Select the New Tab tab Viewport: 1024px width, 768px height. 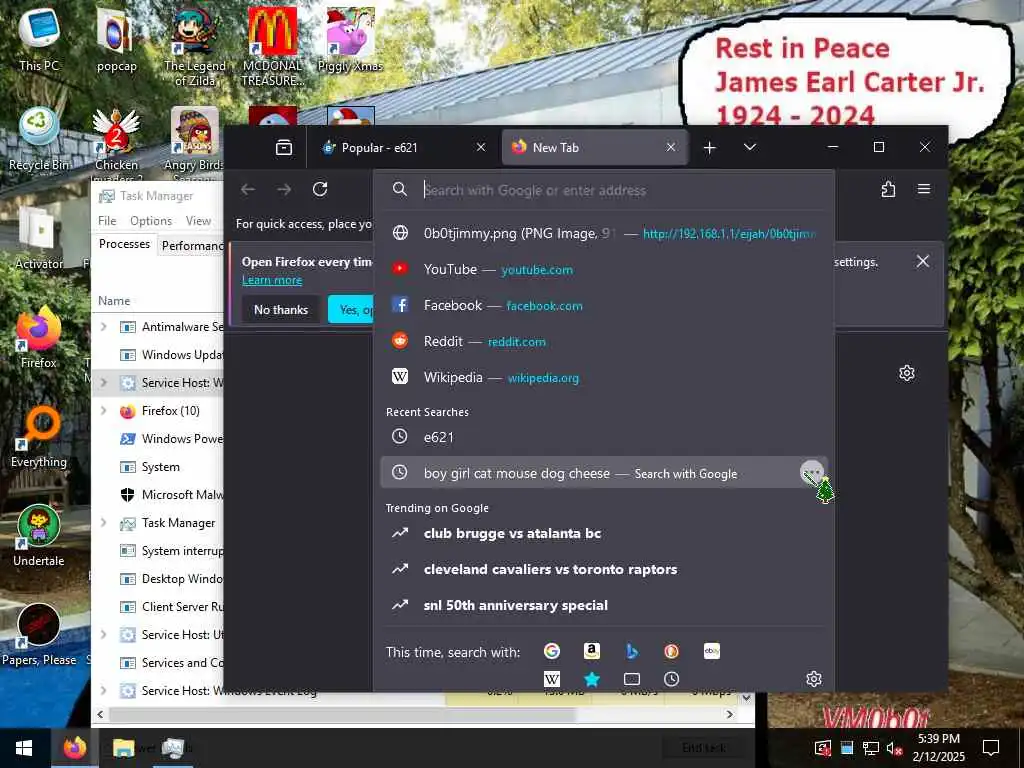pos(595,148)
